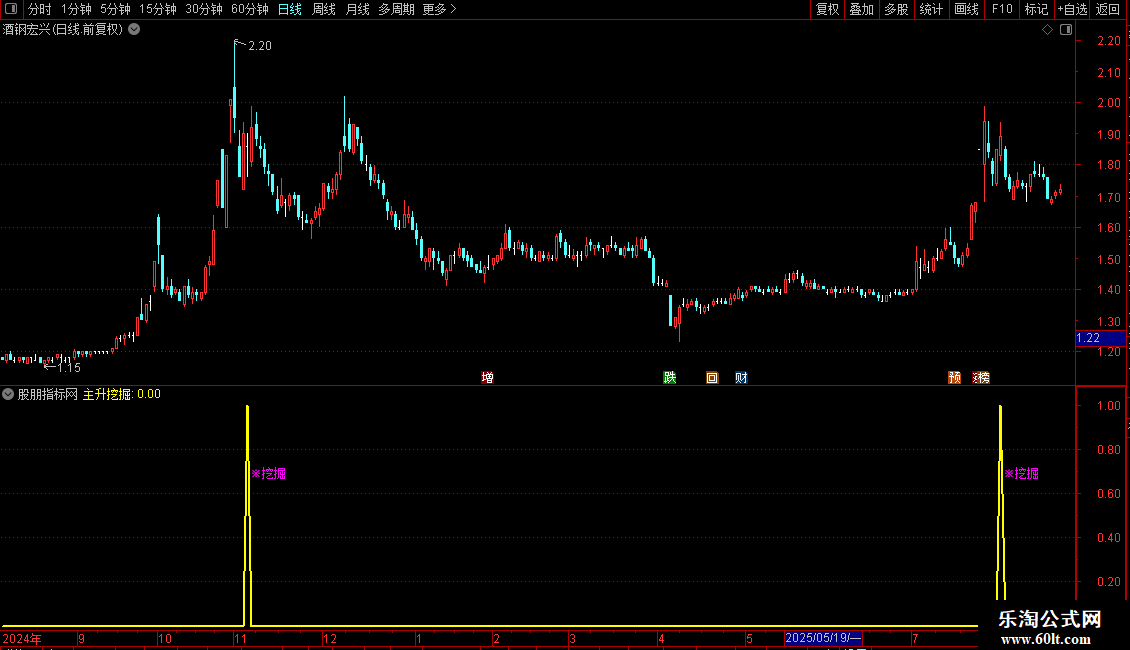Click the 2024年 label on time axis
Screen dimensions: 1130x650
[22, 638]
